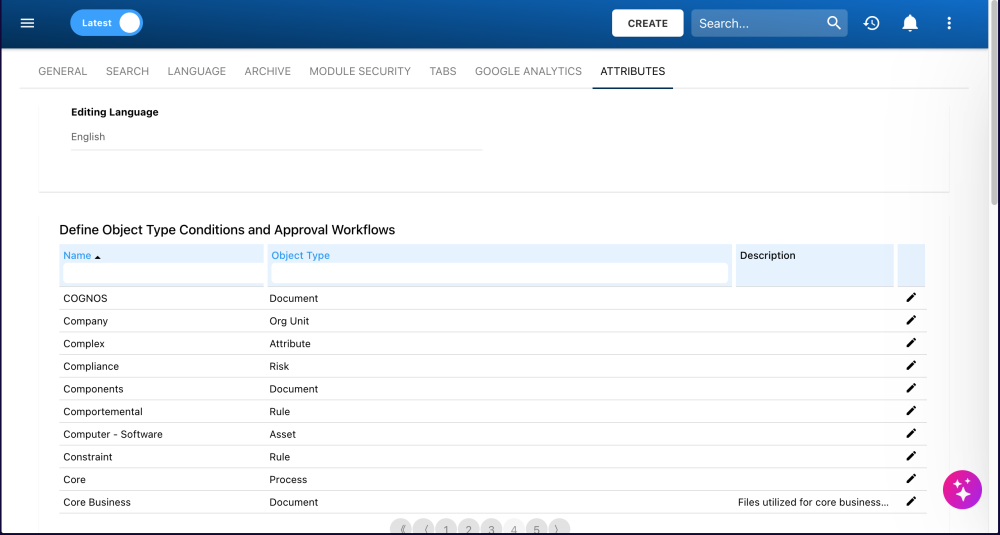Select the Comportemental name cell

tap(103, 412)
